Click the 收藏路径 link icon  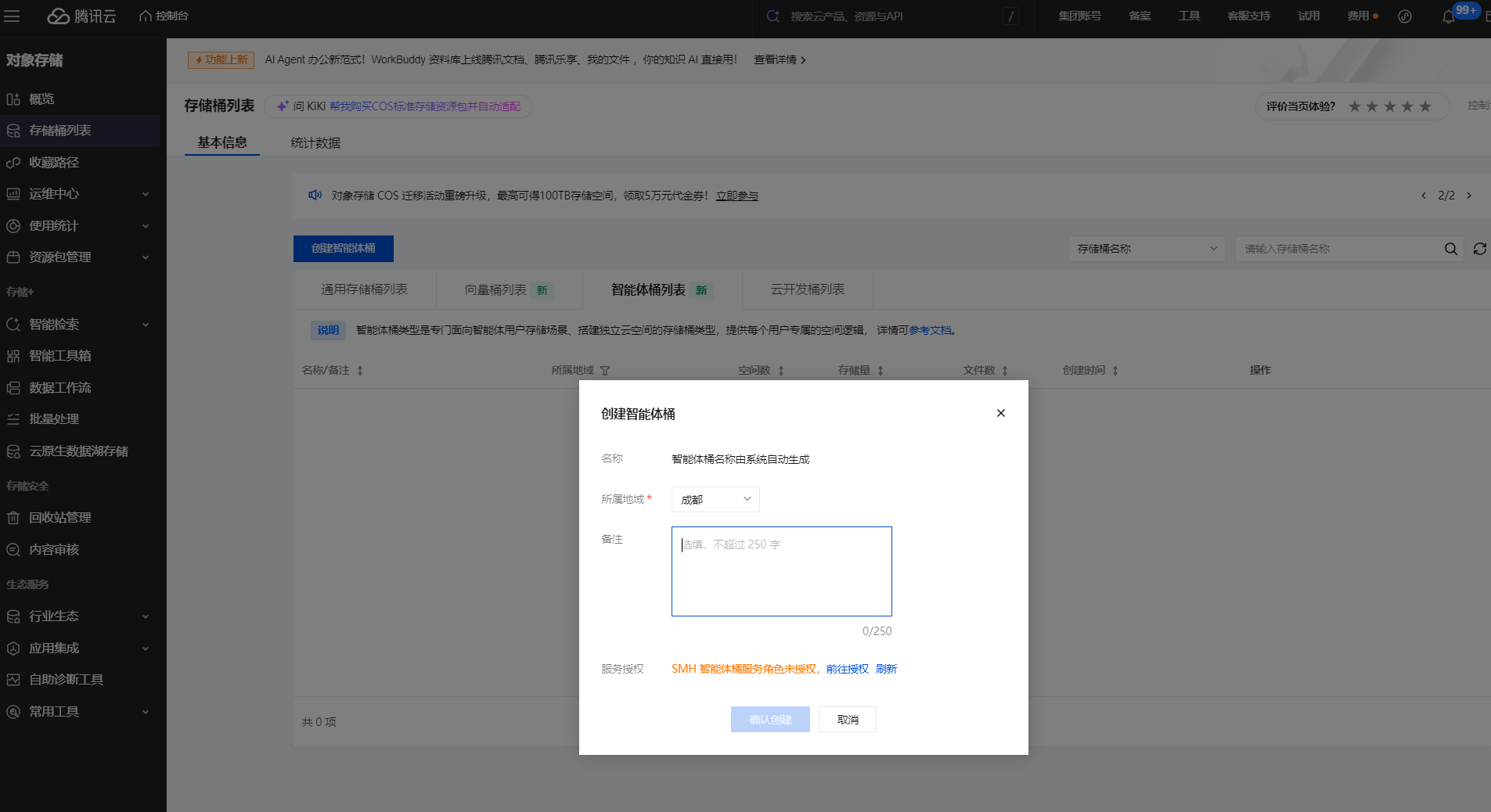[x=13, y=163]
